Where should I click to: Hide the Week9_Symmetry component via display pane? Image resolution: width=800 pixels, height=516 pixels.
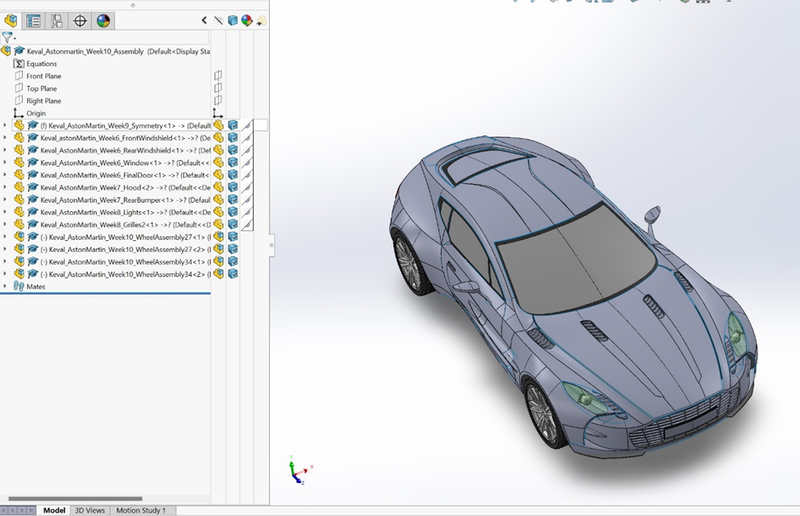click(x=218, y=125)
